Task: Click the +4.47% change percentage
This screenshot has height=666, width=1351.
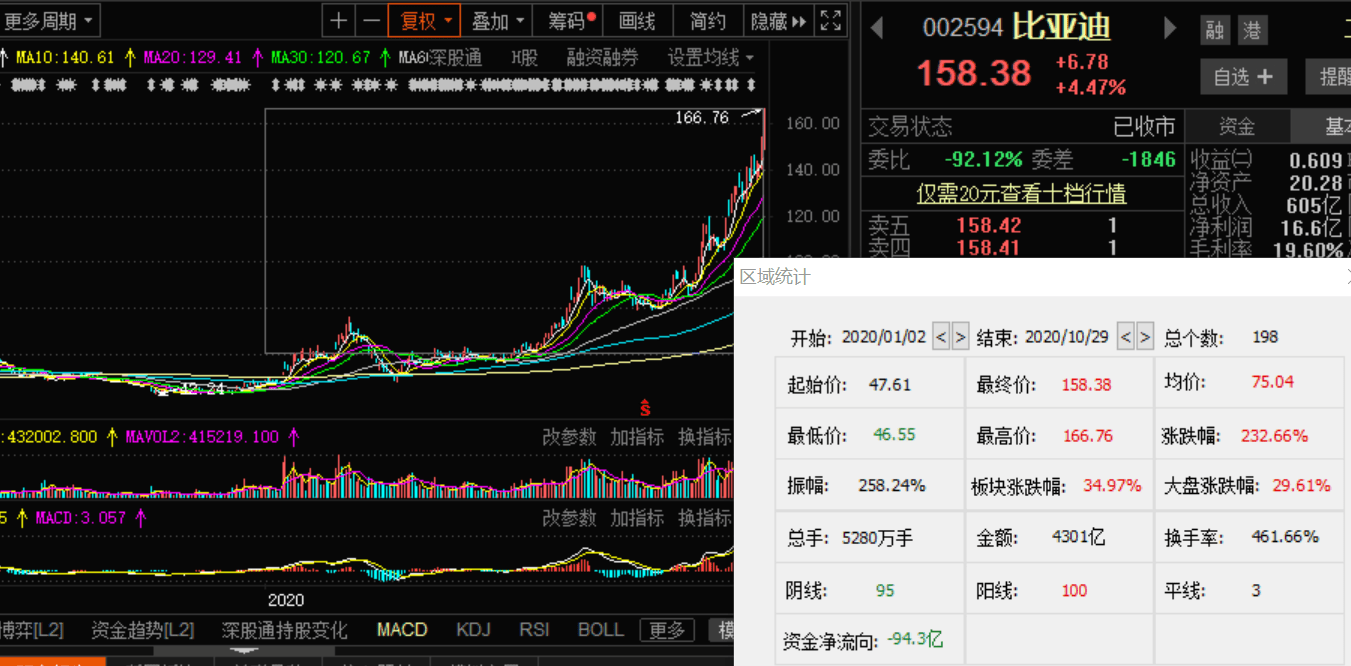Action: pos(1090,87)
